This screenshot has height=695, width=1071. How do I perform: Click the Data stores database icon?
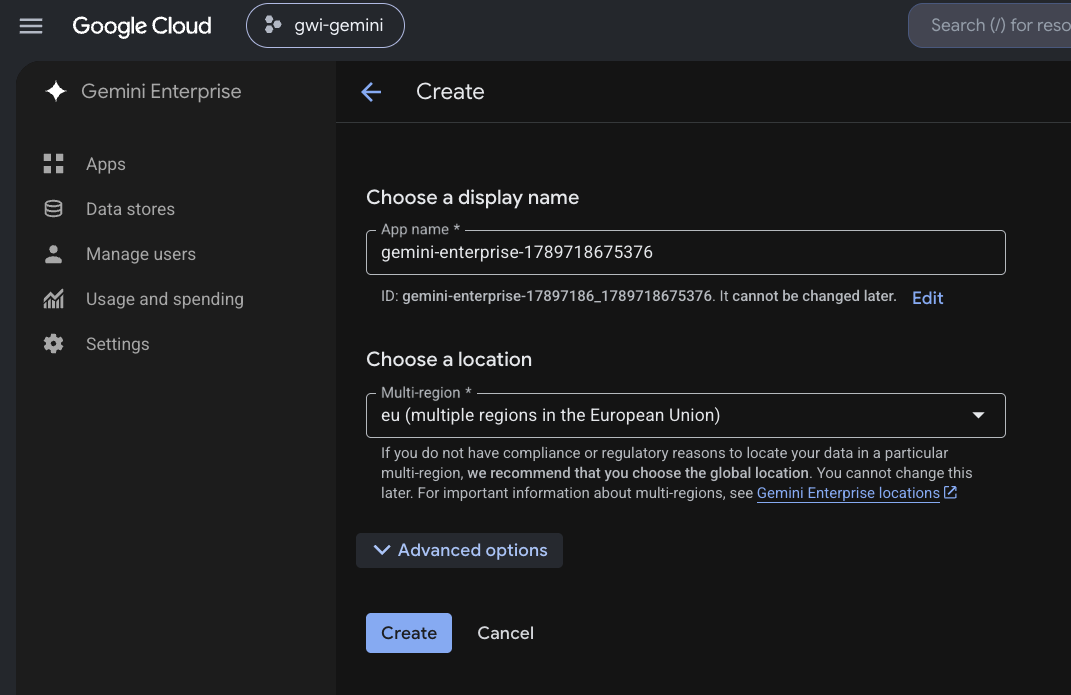[53, 209]
